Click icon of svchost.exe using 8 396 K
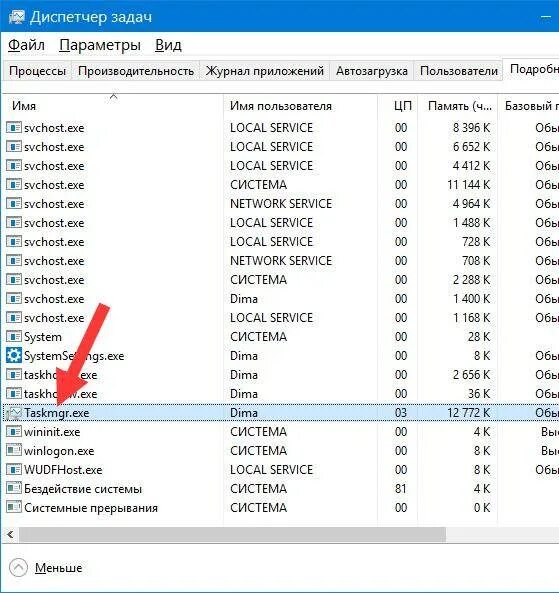The image size is (559, 593). [14, 127]
